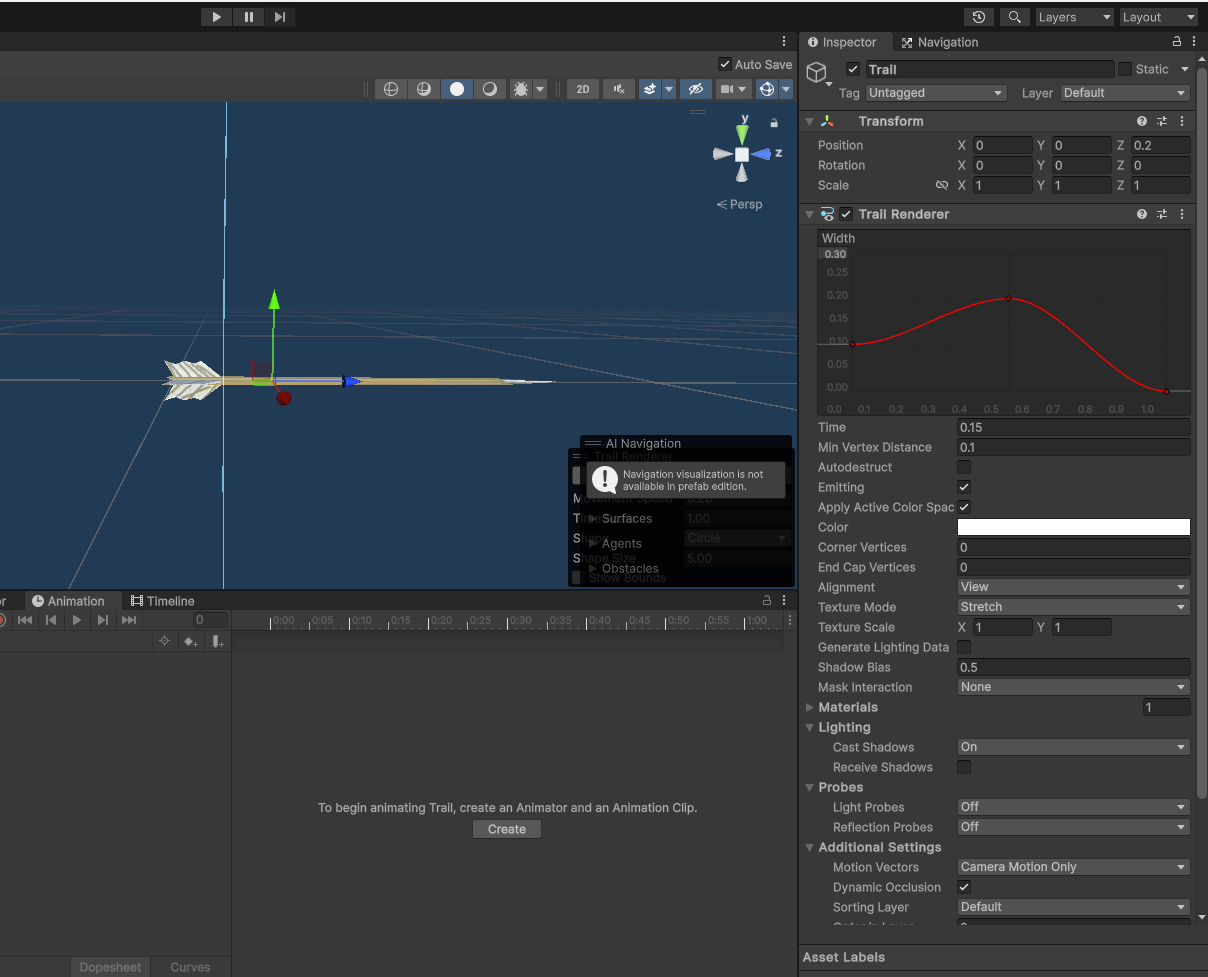
Task: Toggle hidden objects visibility eye icon
Action: coord(696,89)
